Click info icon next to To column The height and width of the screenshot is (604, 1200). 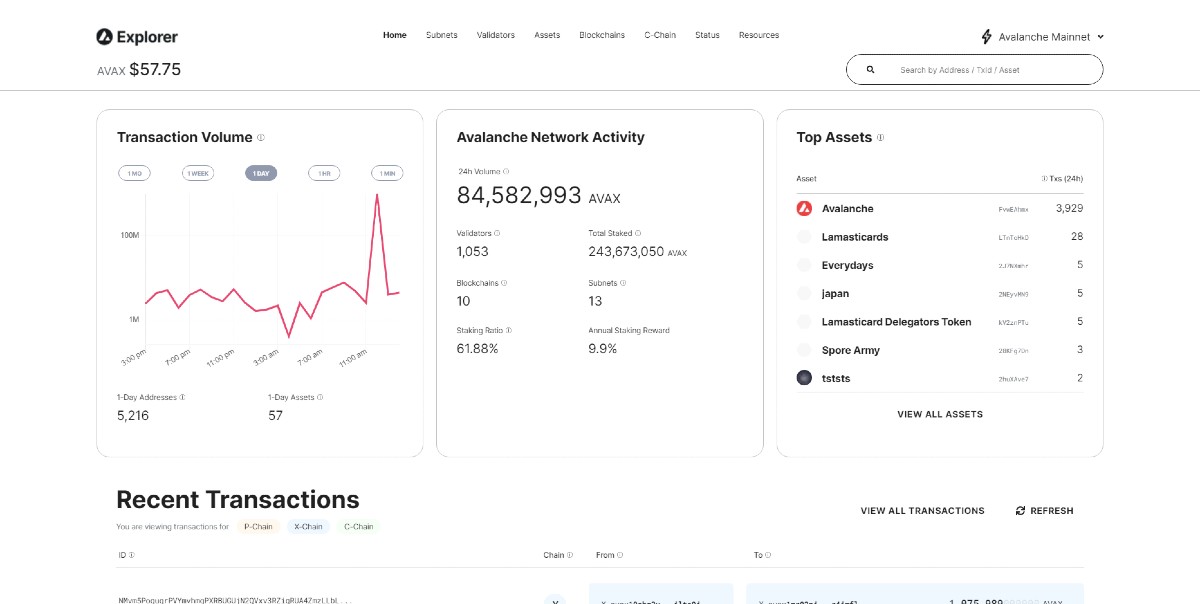click(x=768, y=555)
